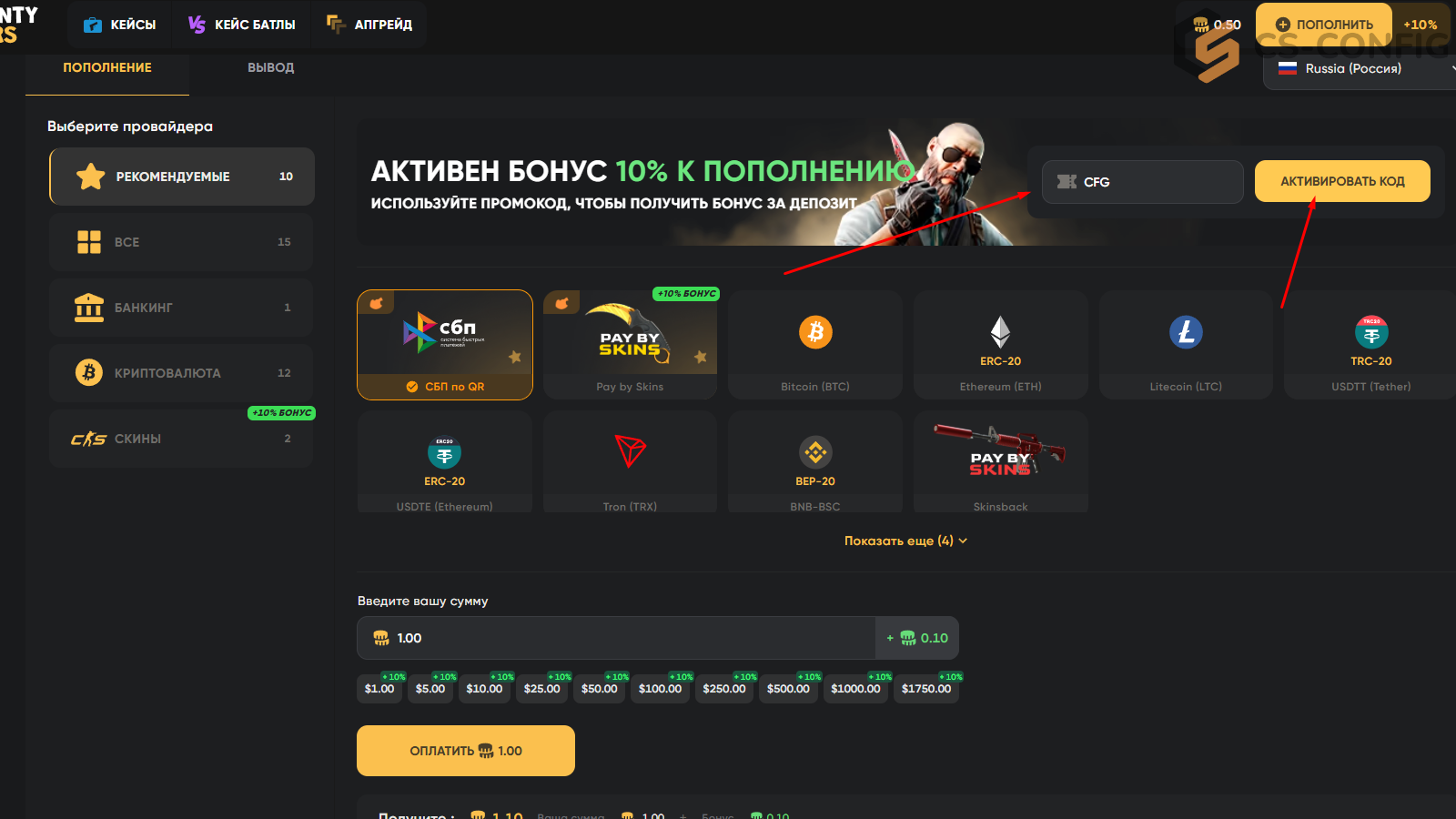The image size is (1456, 819).
Task: Select the Bitcoin (BTC) payment icon
Action: pyautogui.click(x=815, y=332)
